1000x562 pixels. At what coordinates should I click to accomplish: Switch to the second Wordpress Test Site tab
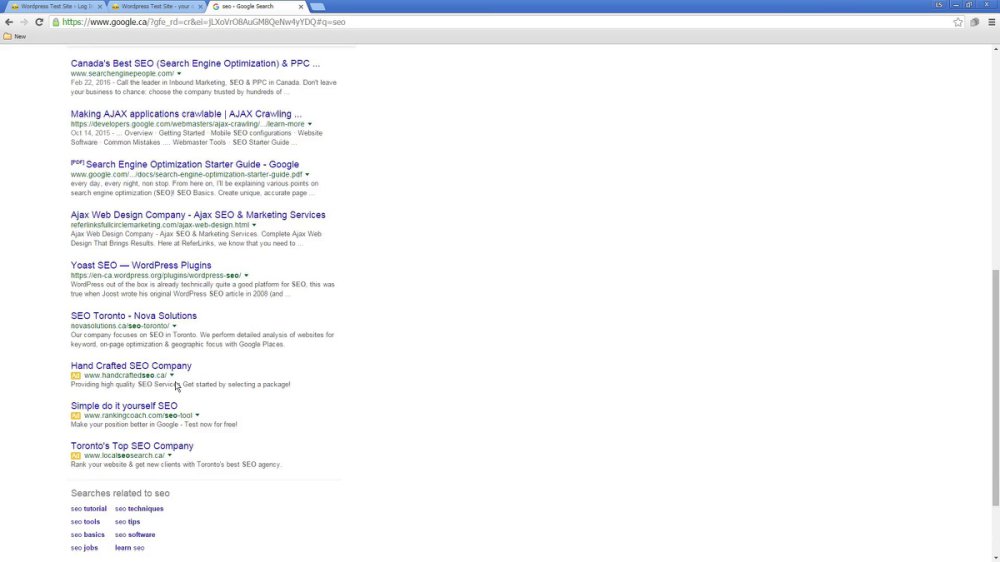156,6
